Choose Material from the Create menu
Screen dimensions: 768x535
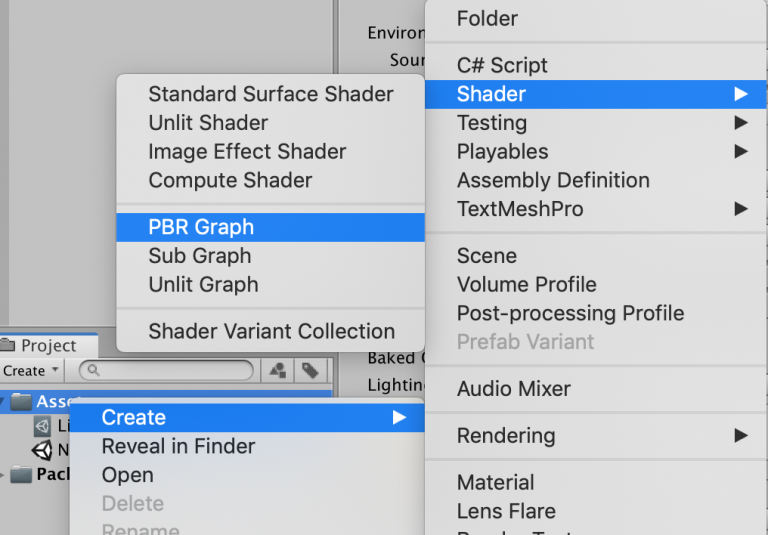pyautogui.click(x=596, y=482)
